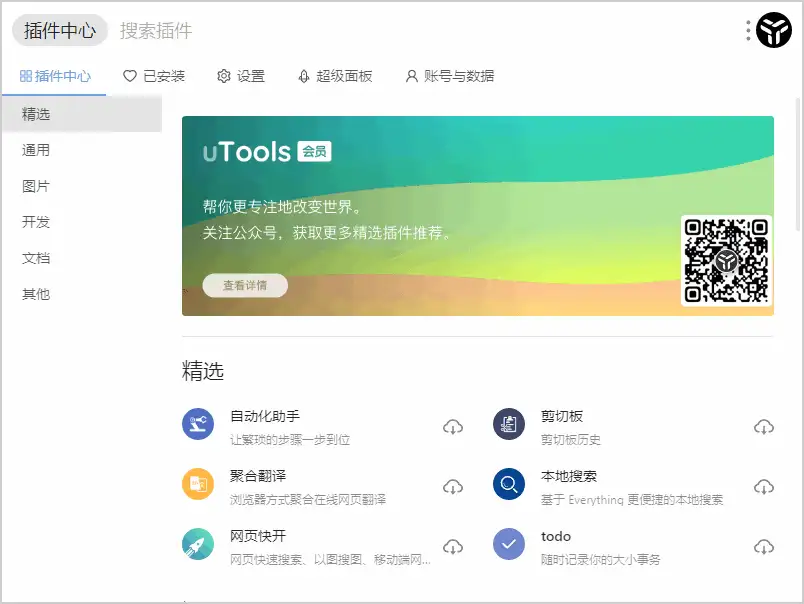Click the 本地搜索 magnifier plugin icon

[508, 485]
